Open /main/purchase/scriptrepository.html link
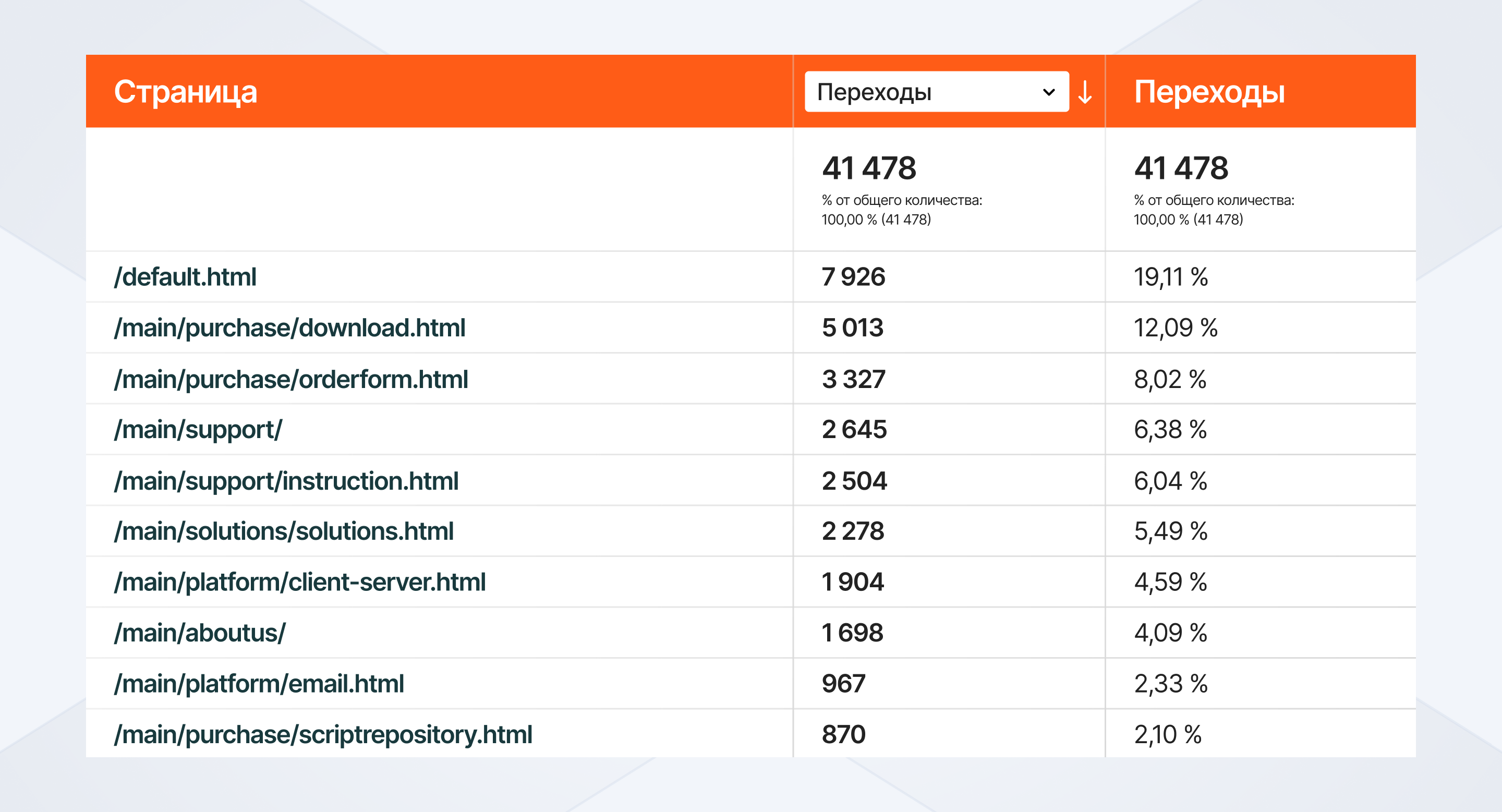The width and height of the screenshot is (1502, 812). coord(323,734)
